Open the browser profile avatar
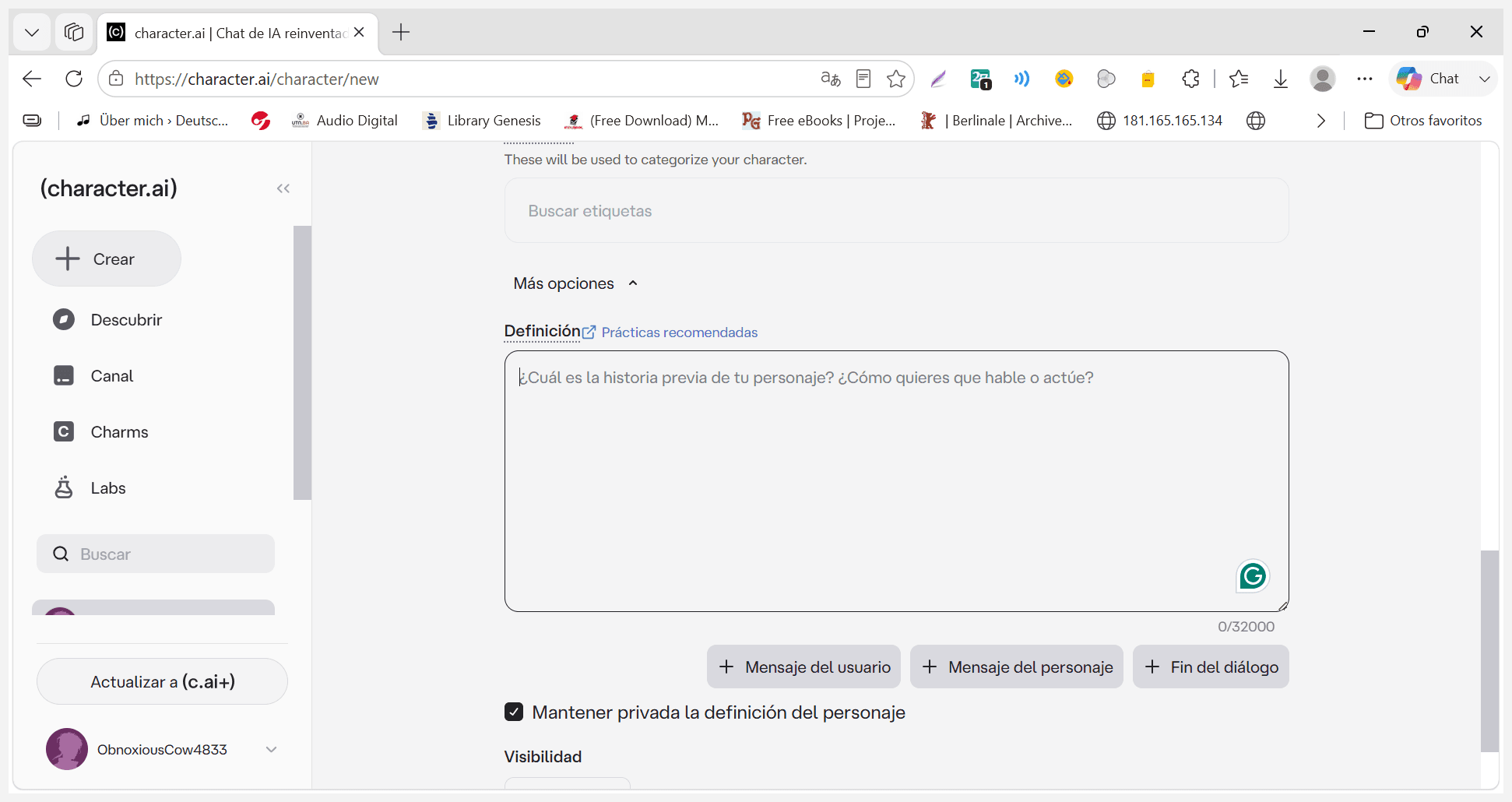This screenshot has height=802, width=1512. point(1323,79)
